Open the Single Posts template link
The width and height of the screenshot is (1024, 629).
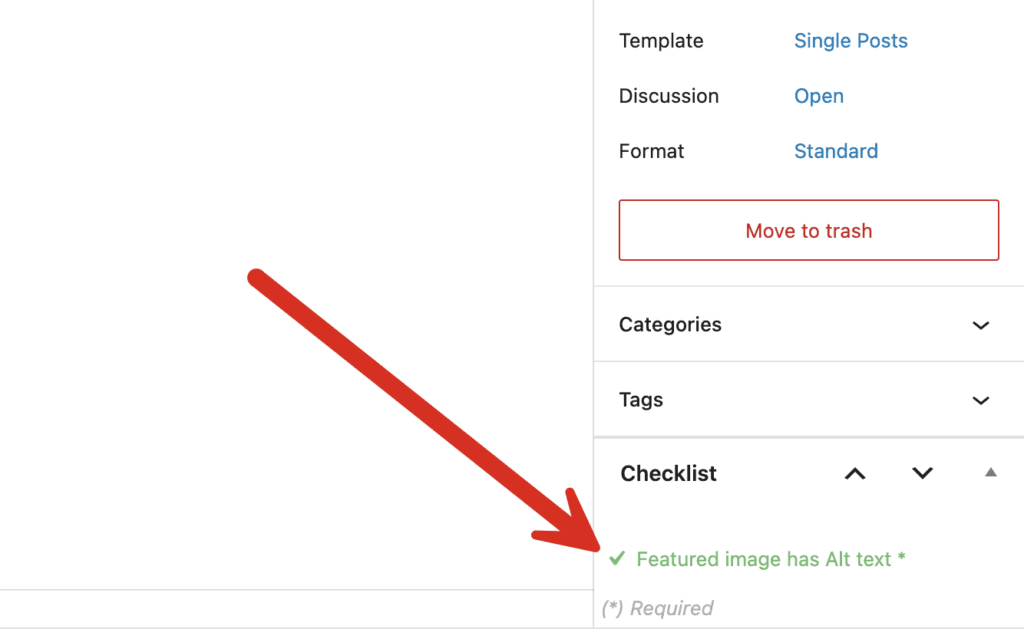(850, 40)
